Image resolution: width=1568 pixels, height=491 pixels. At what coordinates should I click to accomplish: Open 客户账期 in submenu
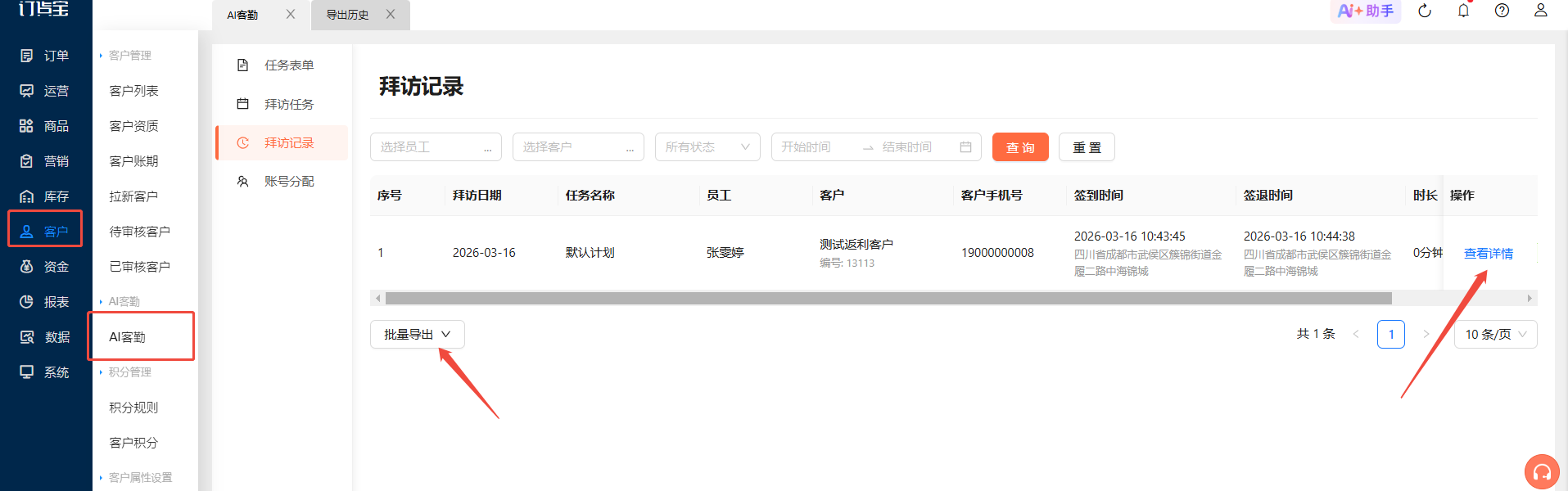tap(134, 161)
